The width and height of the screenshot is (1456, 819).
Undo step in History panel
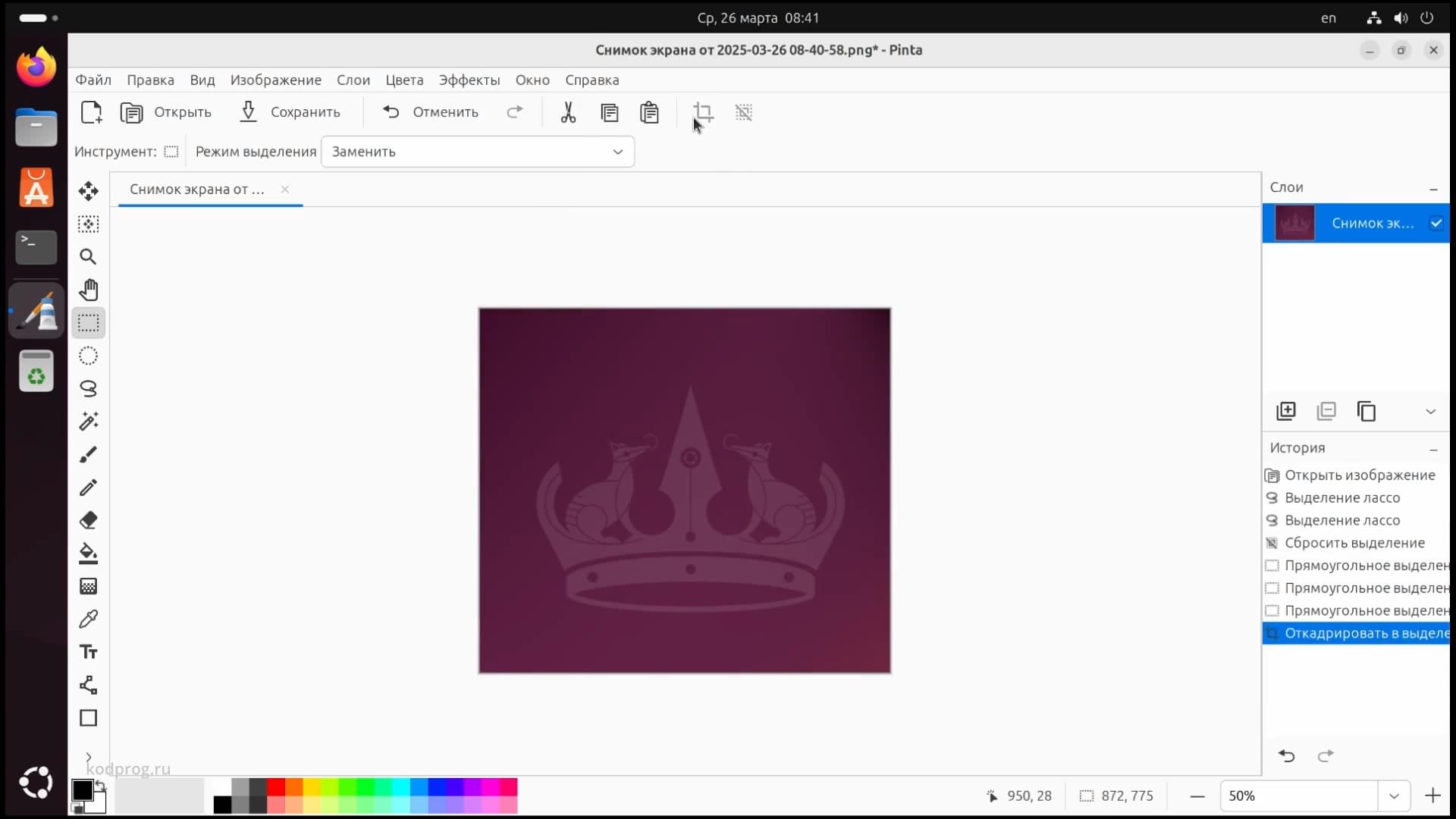coord(1286,756)
